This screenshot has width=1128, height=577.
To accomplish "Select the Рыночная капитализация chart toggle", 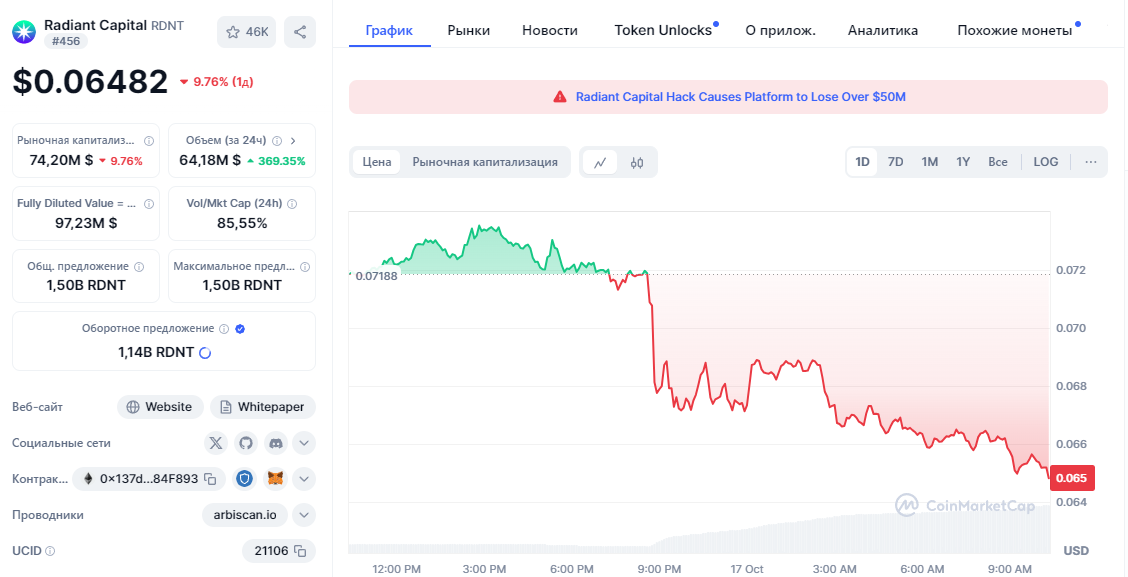I will (485, 162).
